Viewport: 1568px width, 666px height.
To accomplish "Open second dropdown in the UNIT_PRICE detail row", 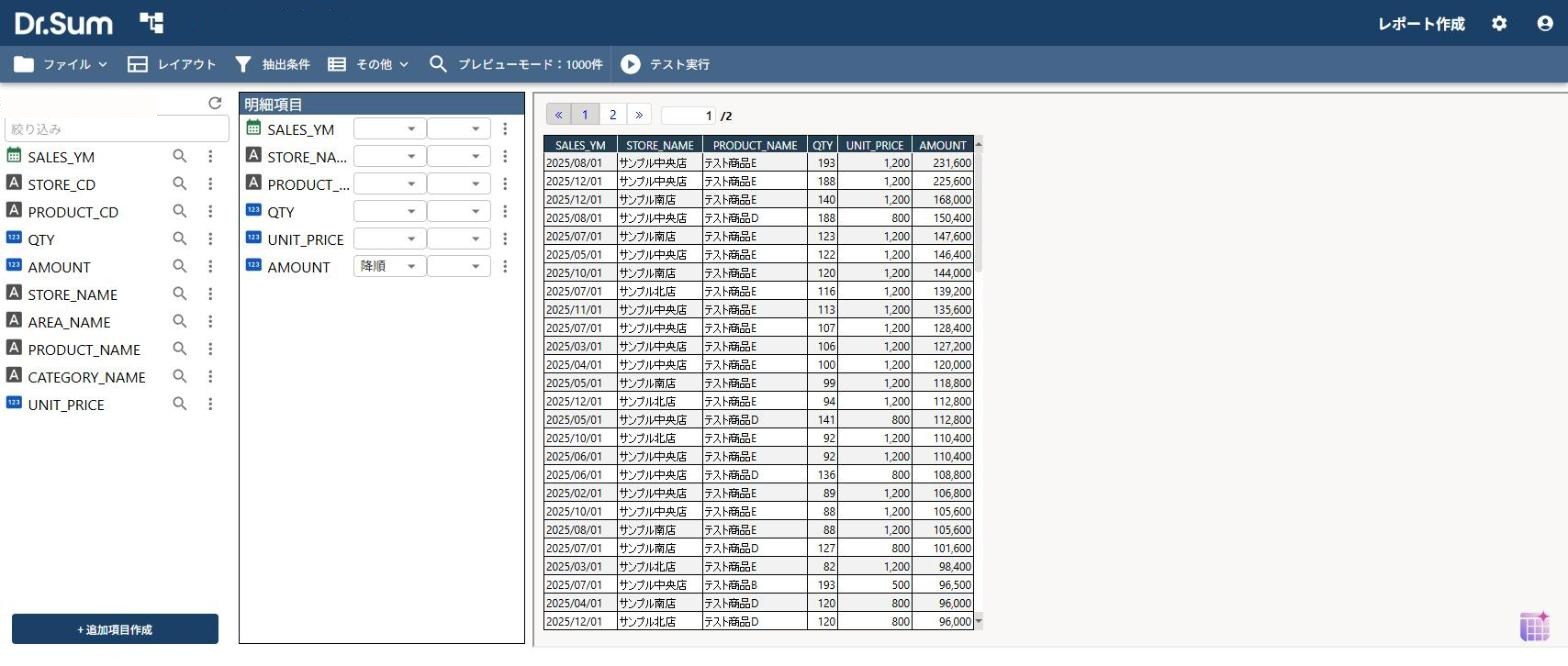I will pos(459,239).
